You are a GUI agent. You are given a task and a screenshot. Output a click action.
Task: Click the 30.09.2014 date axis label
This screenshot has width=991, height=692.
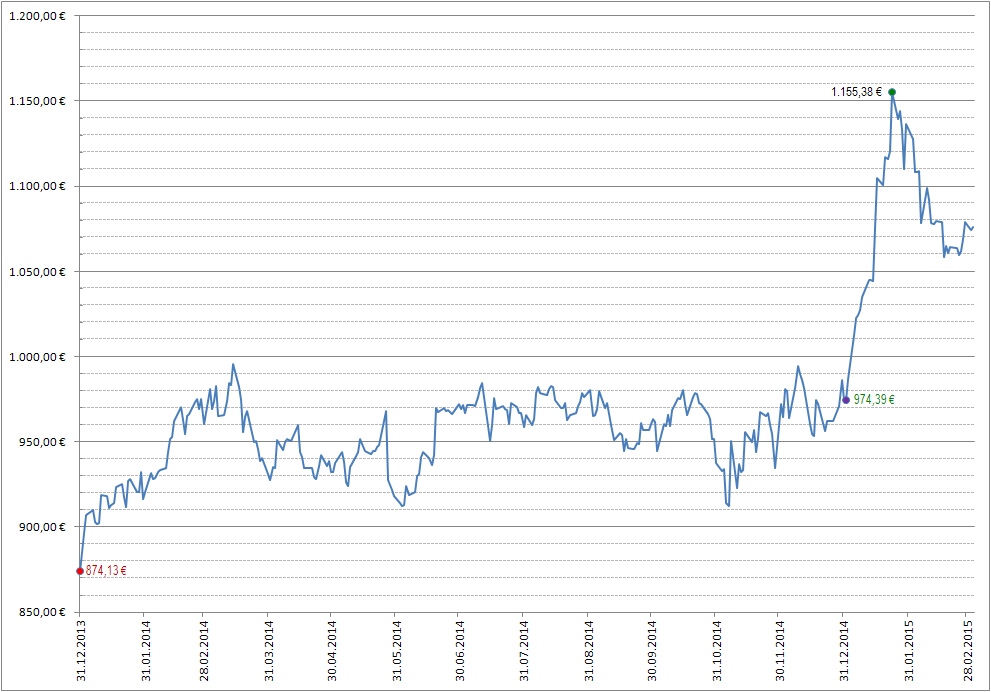[x=652, y=651]
